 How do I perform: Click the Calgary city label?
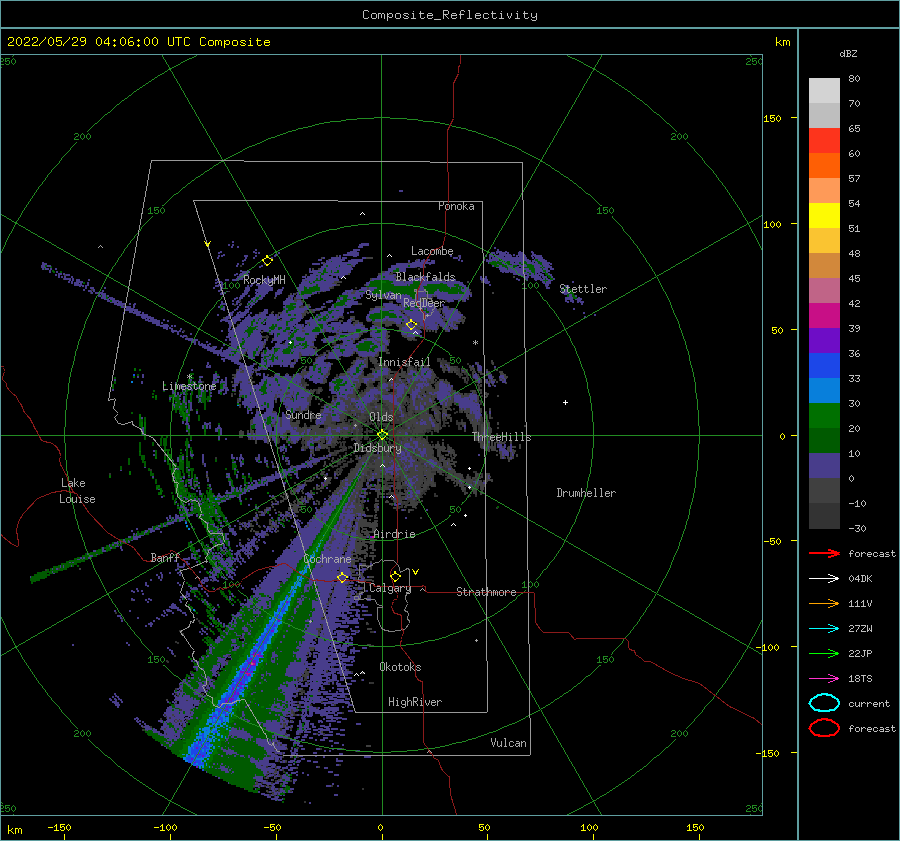pos(390,588)
